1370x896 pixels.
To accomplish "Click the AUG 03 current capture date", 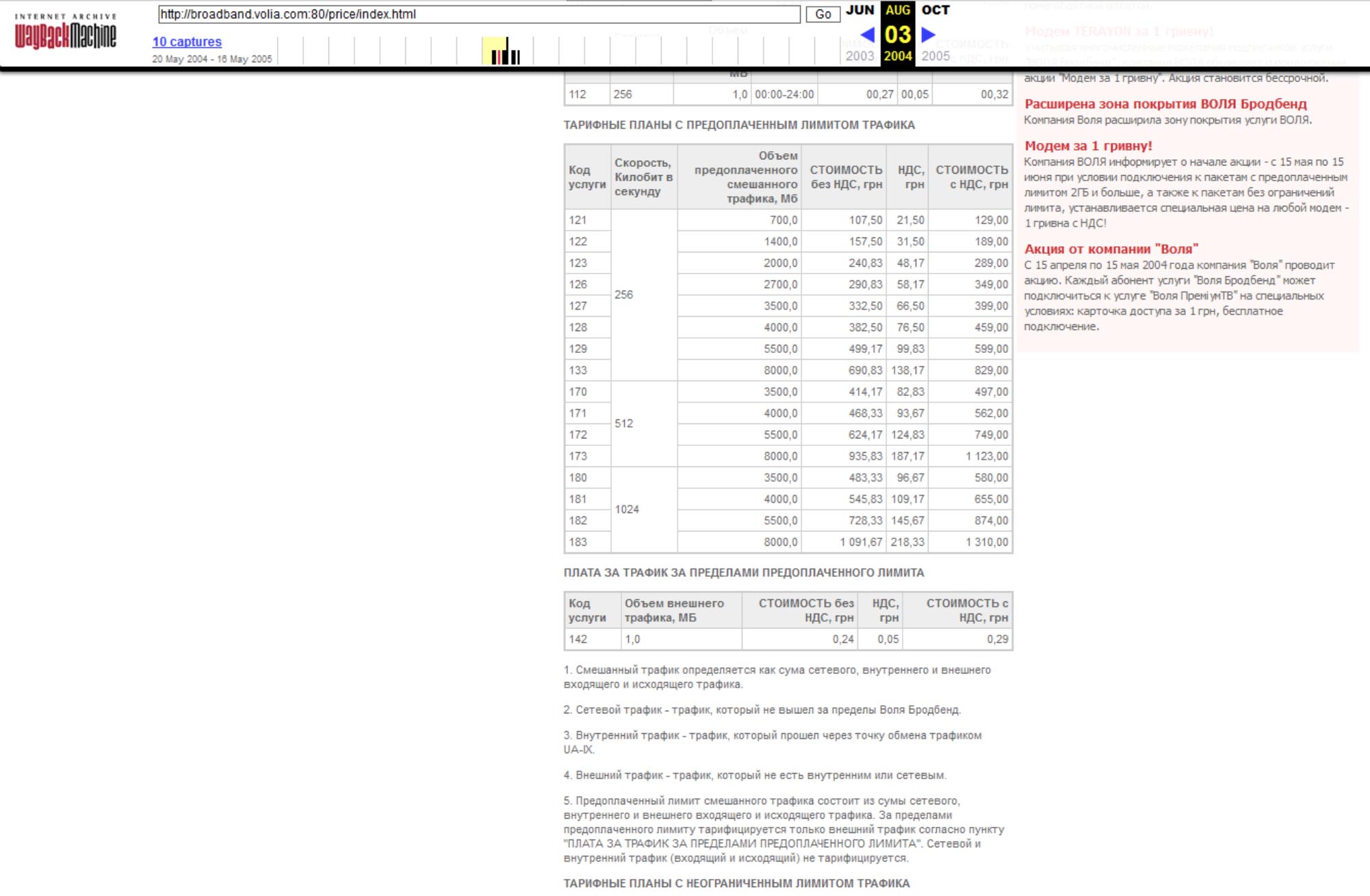I will 897,34.
